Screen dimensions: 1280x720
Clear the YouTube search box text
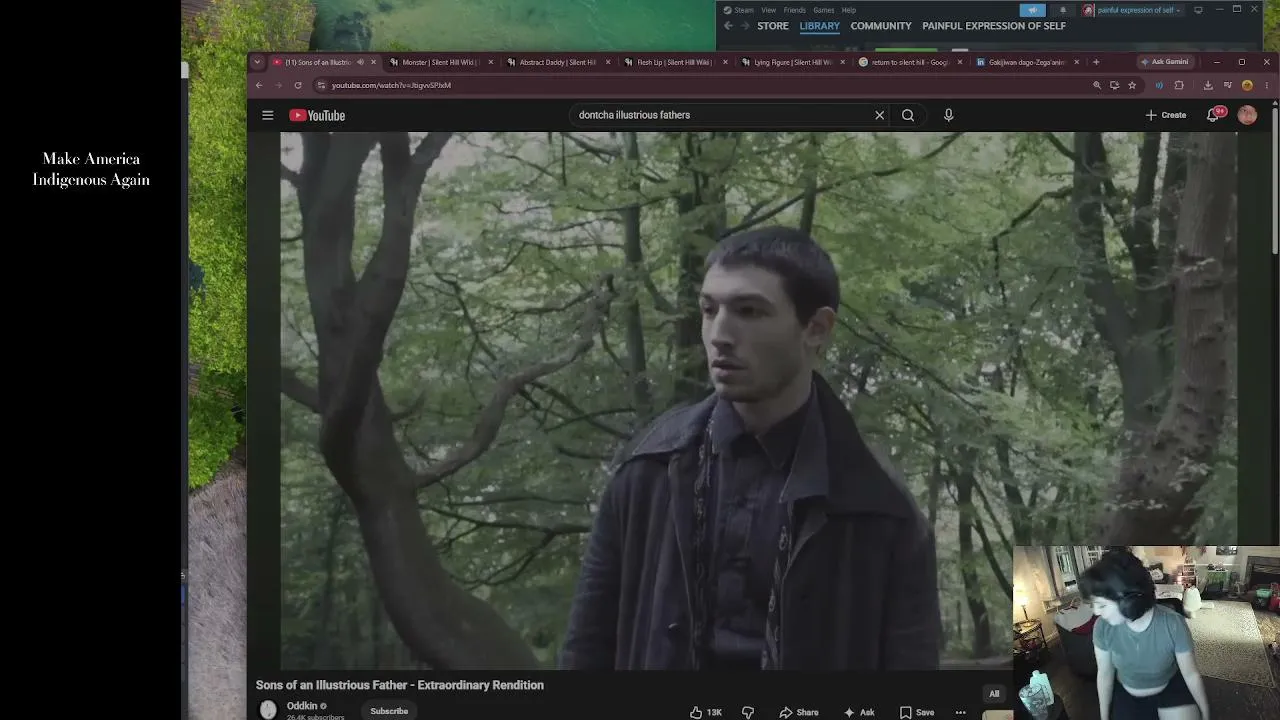(x=880, y=115)
